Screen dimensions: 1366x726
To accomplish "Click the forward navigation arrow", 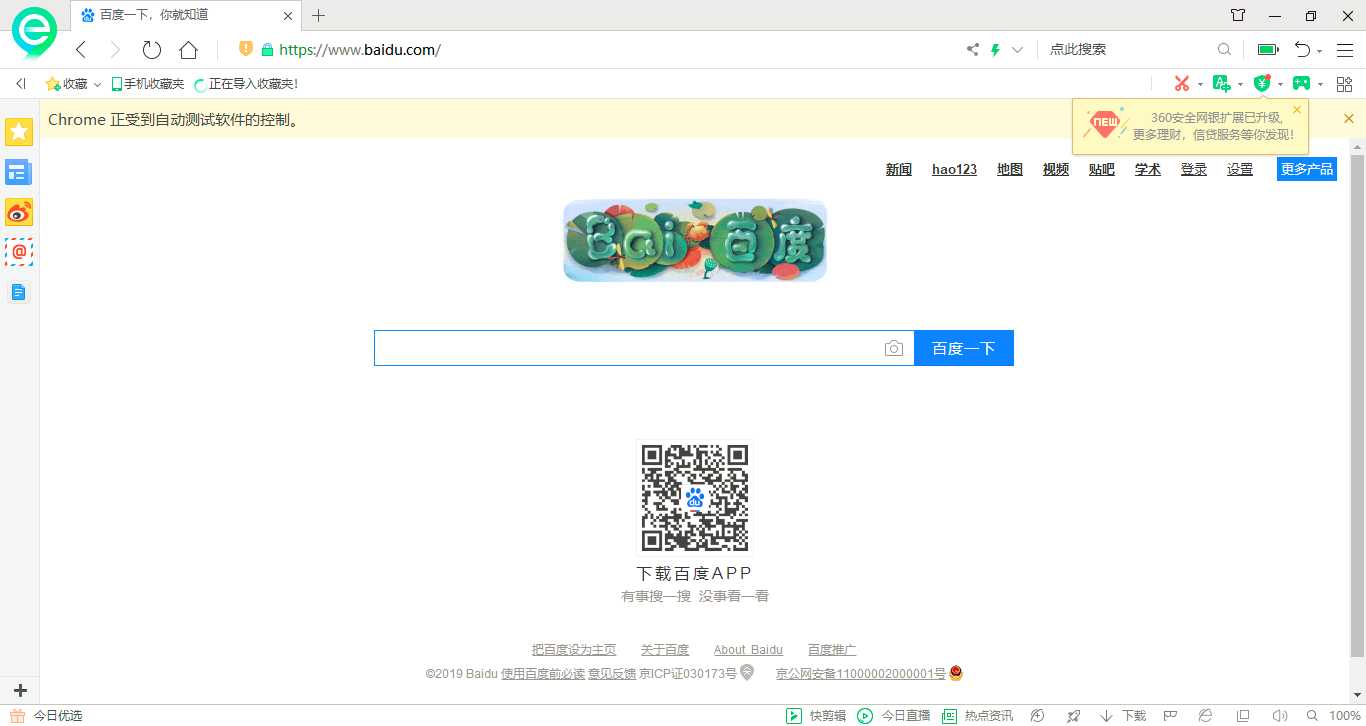I will (x=115, y=50).
